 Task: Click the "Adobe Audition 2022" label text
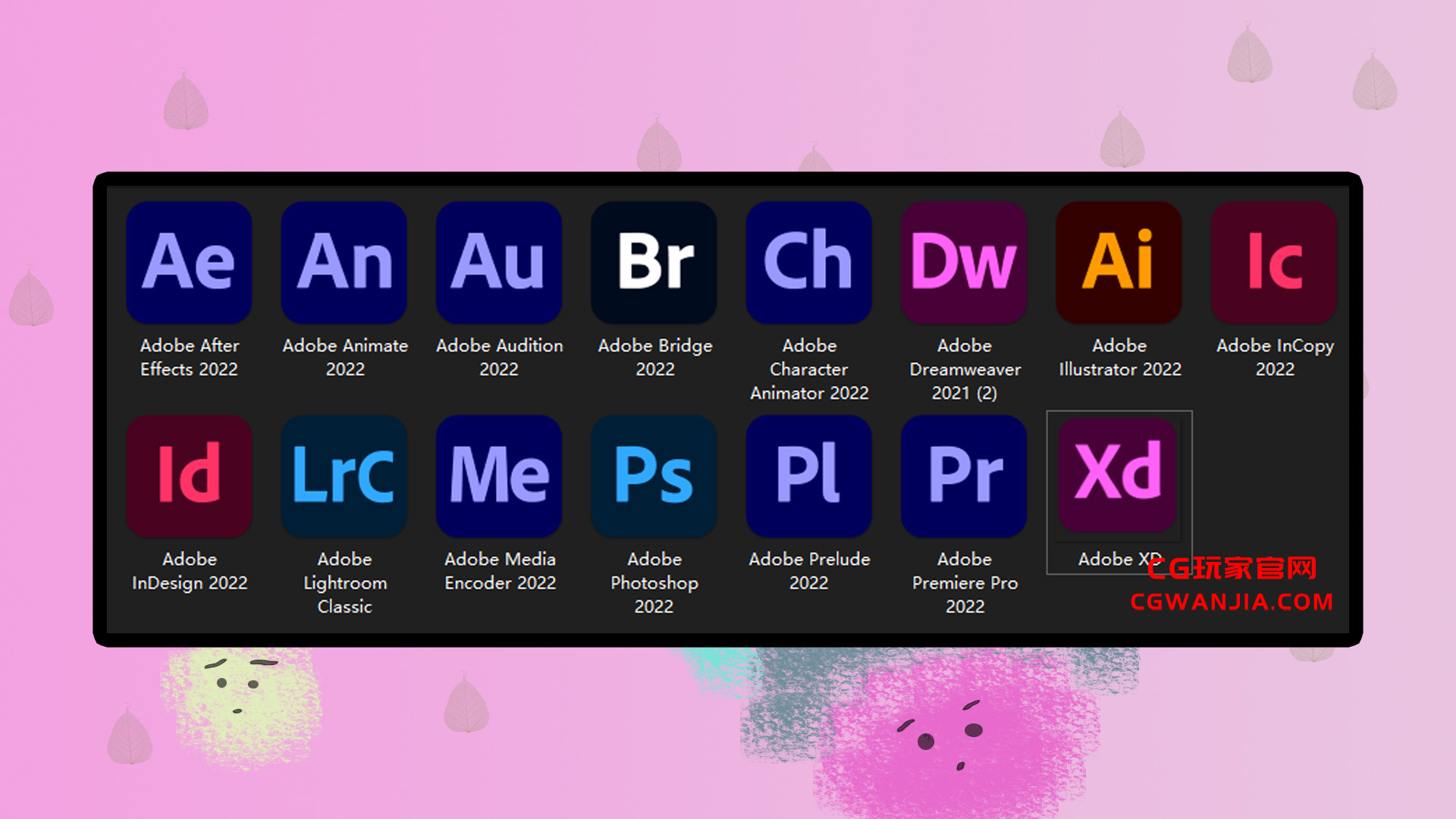click(x=499, y=357)
